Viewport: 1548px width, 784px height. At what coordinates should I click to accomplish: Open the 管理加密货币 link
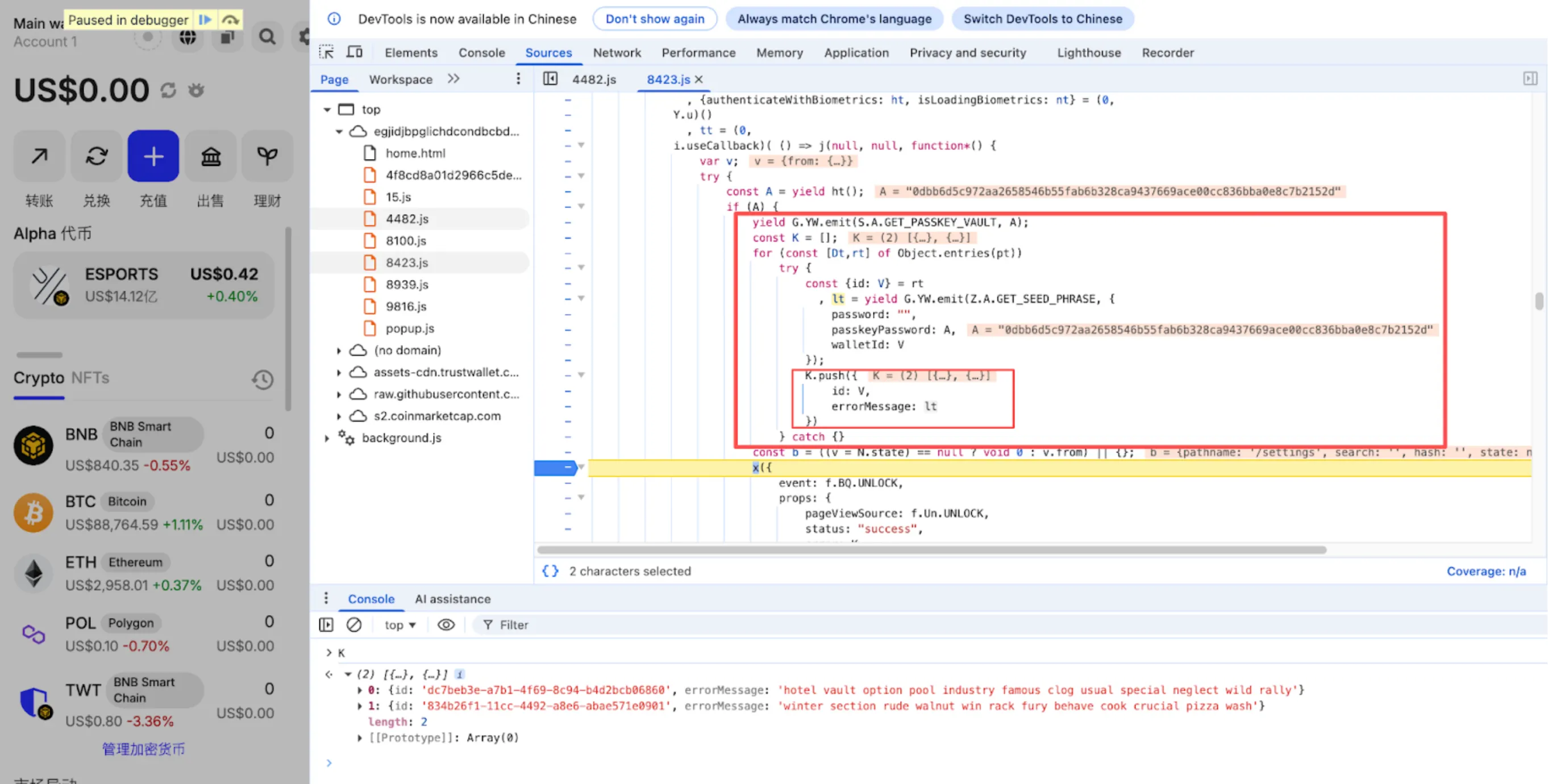(143, 749)
